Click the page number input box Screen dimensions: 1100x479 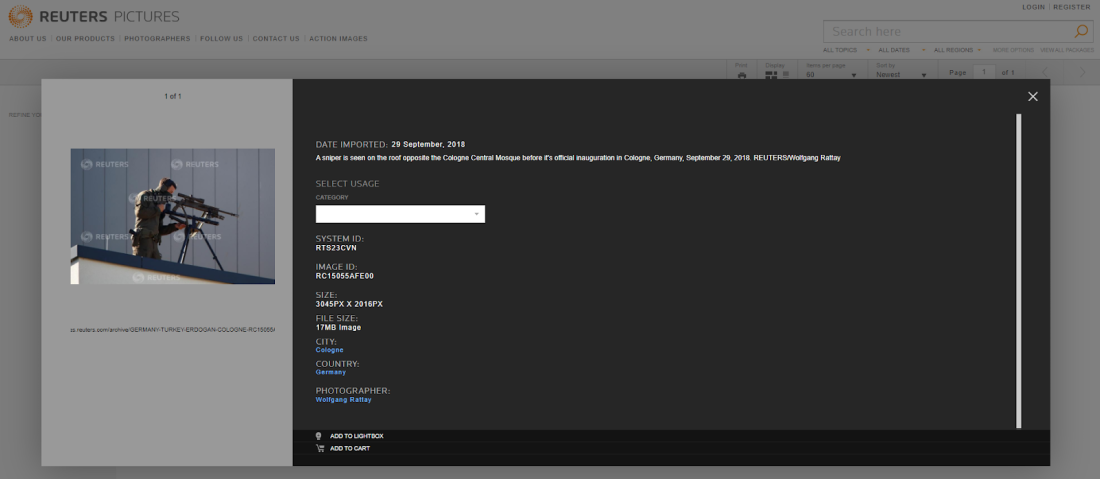[984, 72]
